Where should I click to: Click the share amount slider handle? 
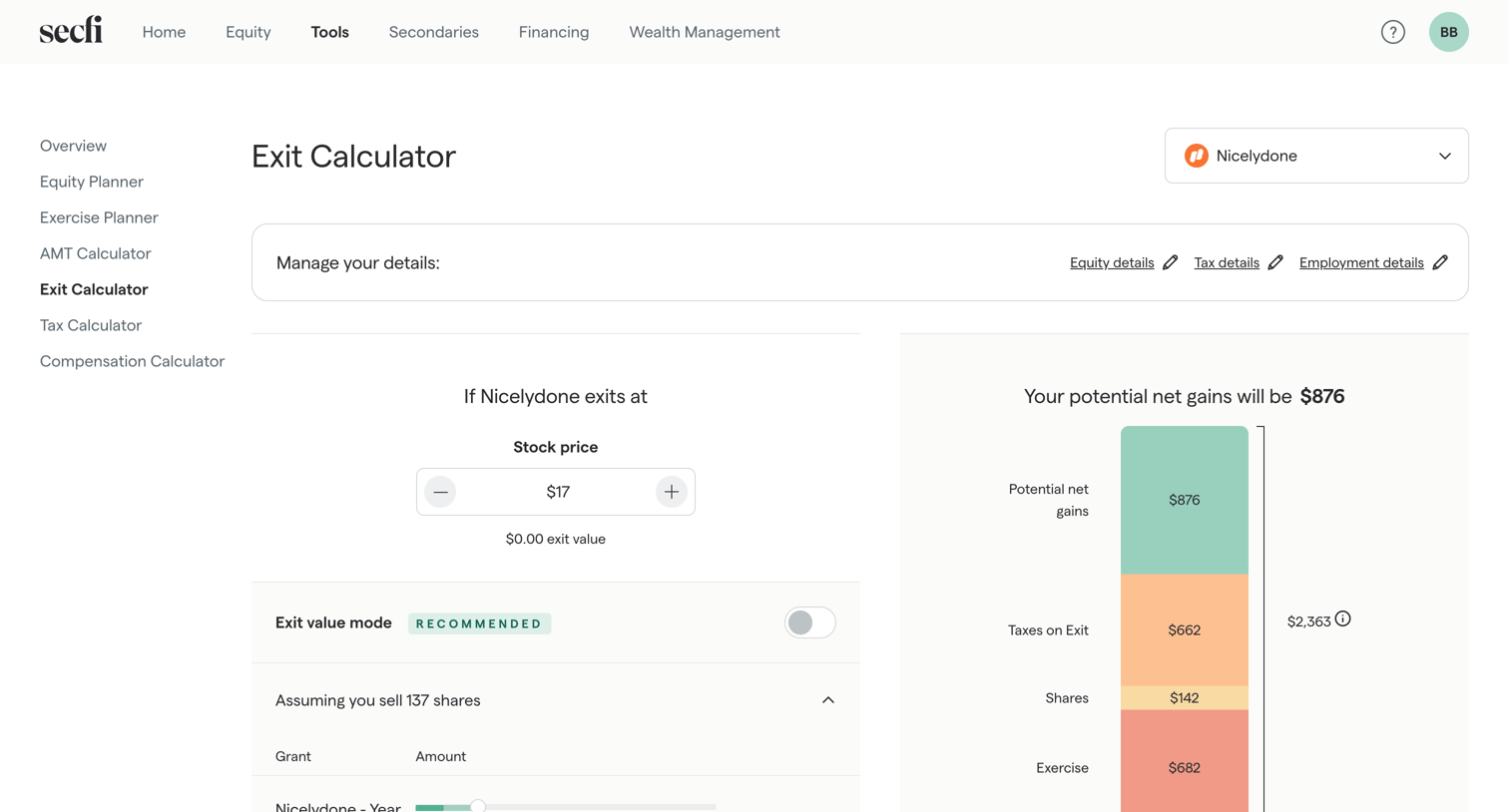(x=478, y=806)
